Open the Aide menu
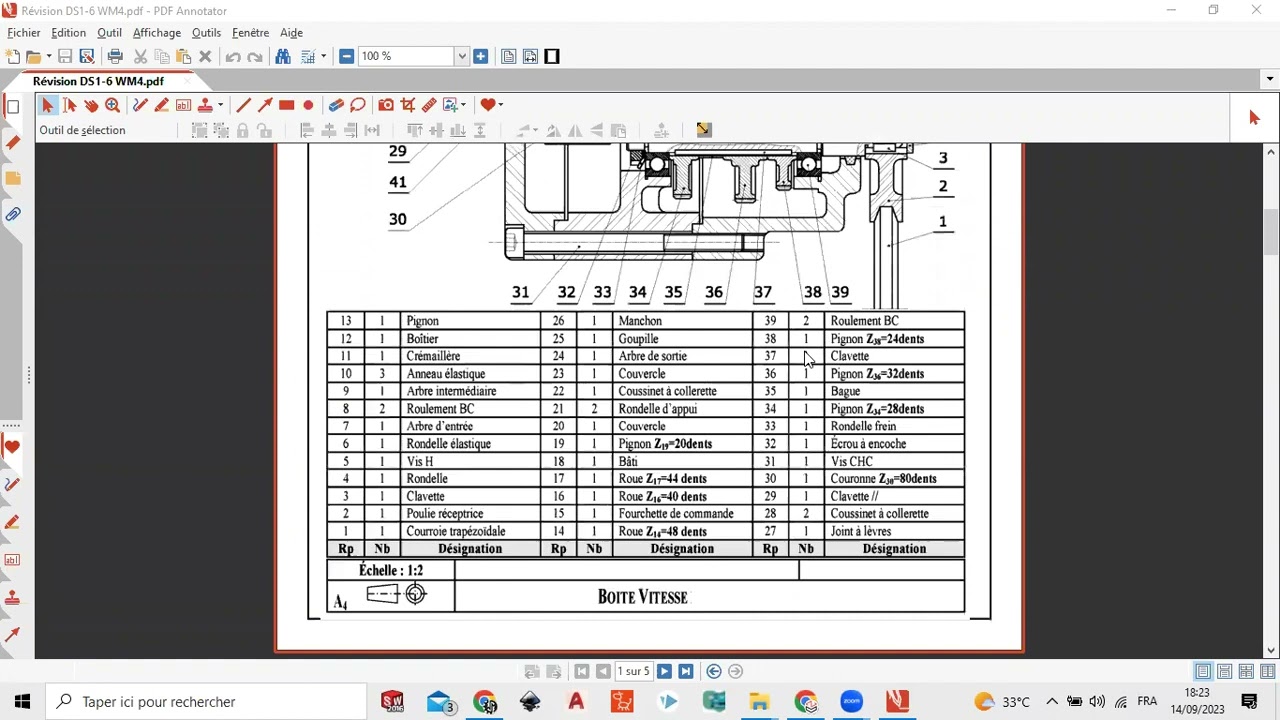Screen dimensions: 1280x720 [x=291, y=33]
